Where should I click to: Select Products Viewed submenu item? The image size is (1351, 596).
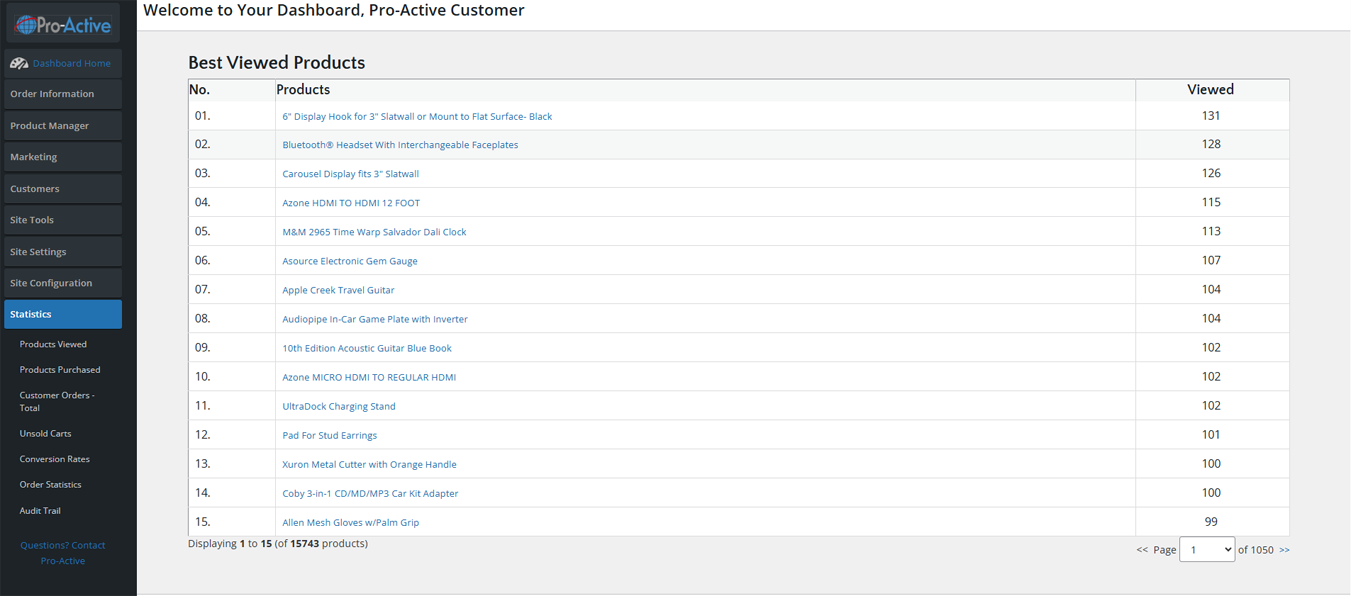click(53, 344)
